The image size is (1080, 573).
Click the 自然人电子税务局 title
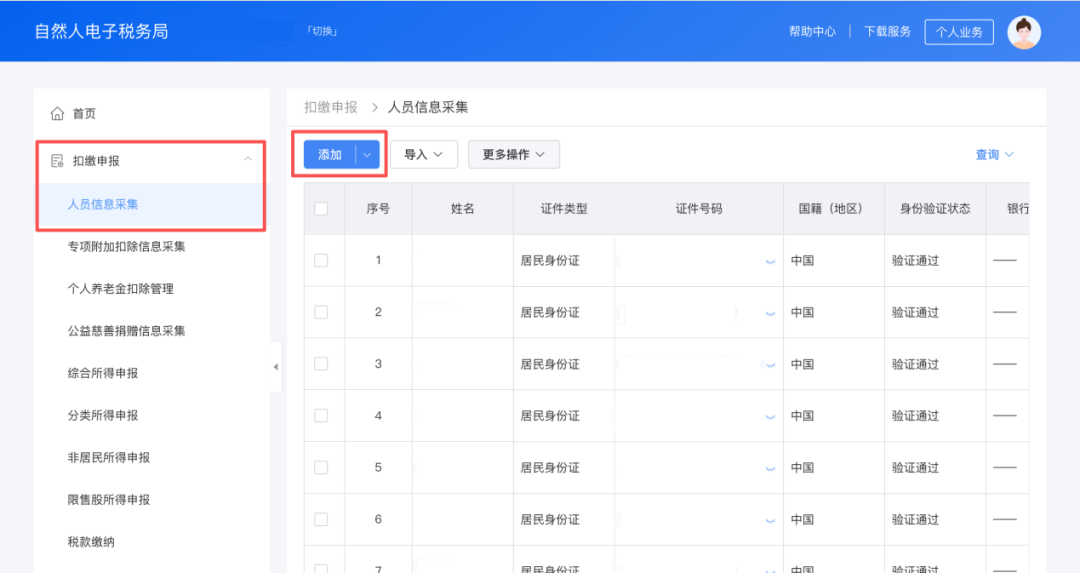coord(101,32)
